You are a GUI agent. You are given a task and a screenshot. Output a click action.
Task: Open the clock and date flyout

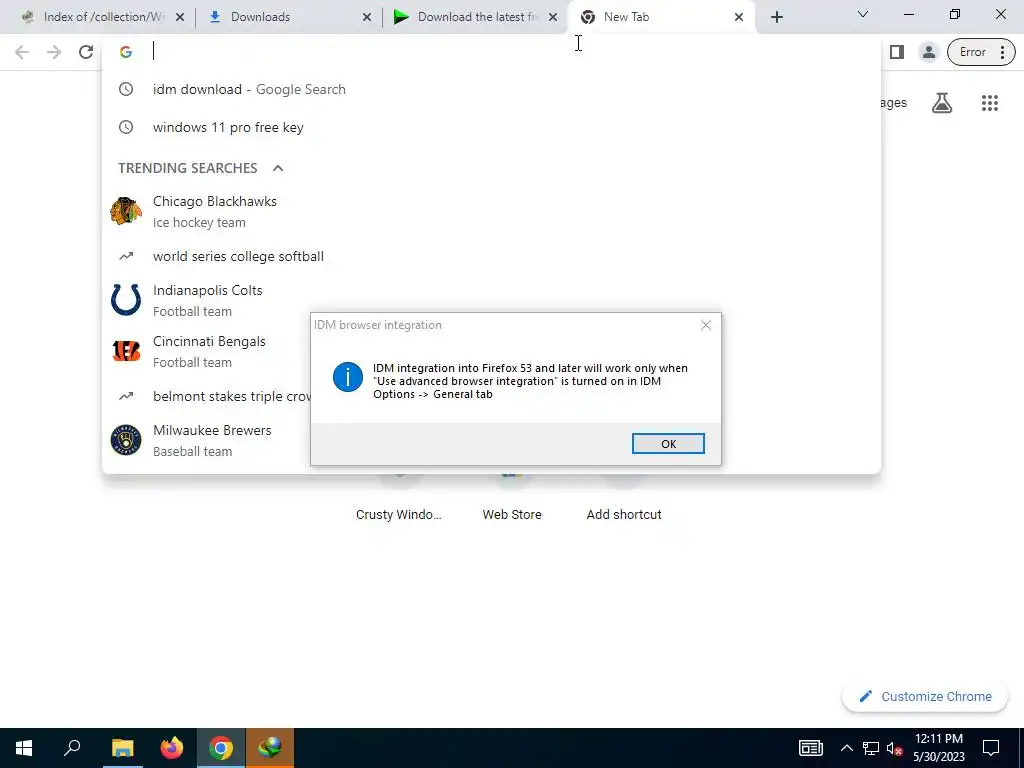pyautogui.click(x=938, y=748)
